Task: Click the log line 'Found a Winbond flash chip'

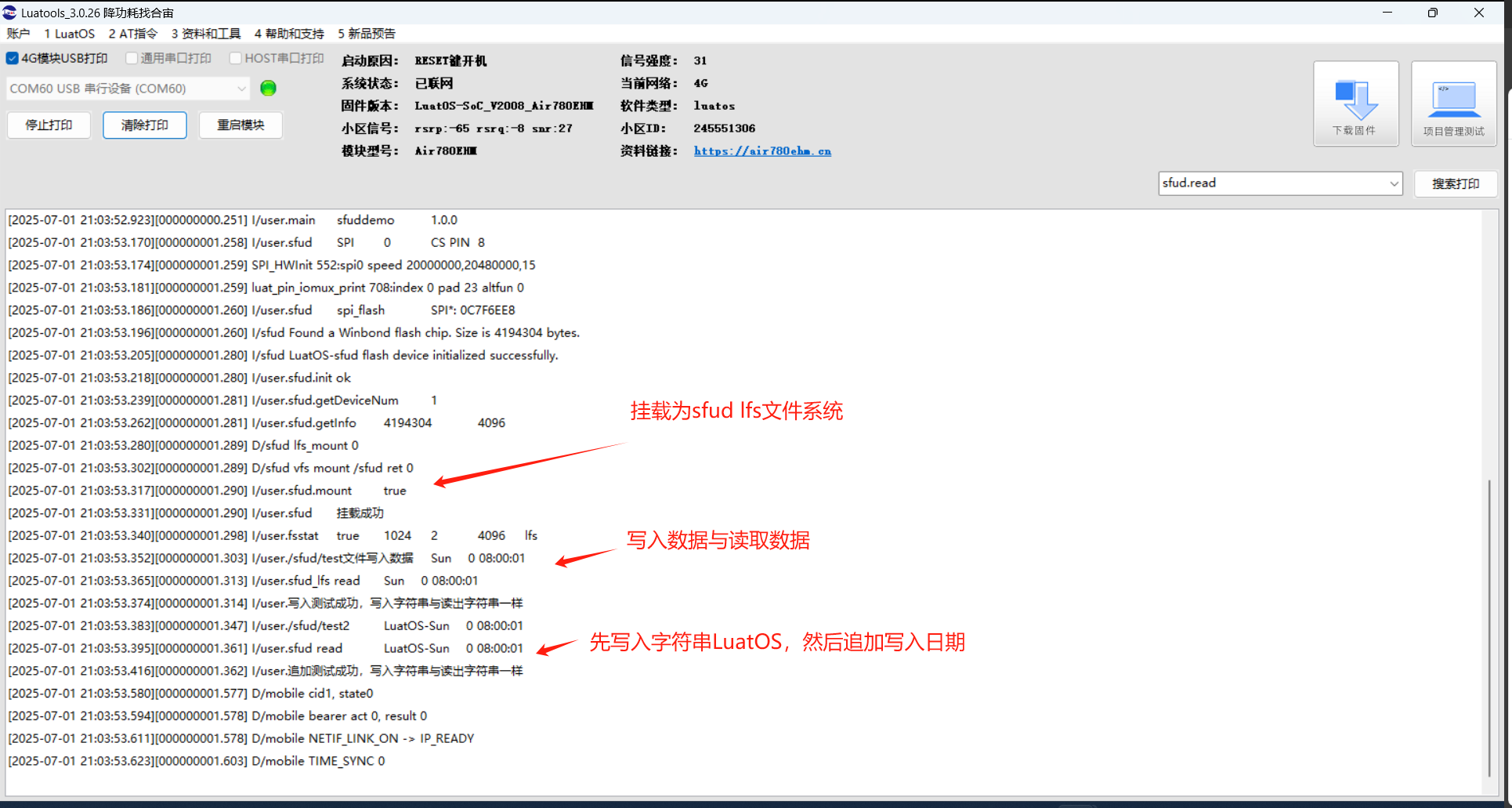Action: [x=294, y=333]
